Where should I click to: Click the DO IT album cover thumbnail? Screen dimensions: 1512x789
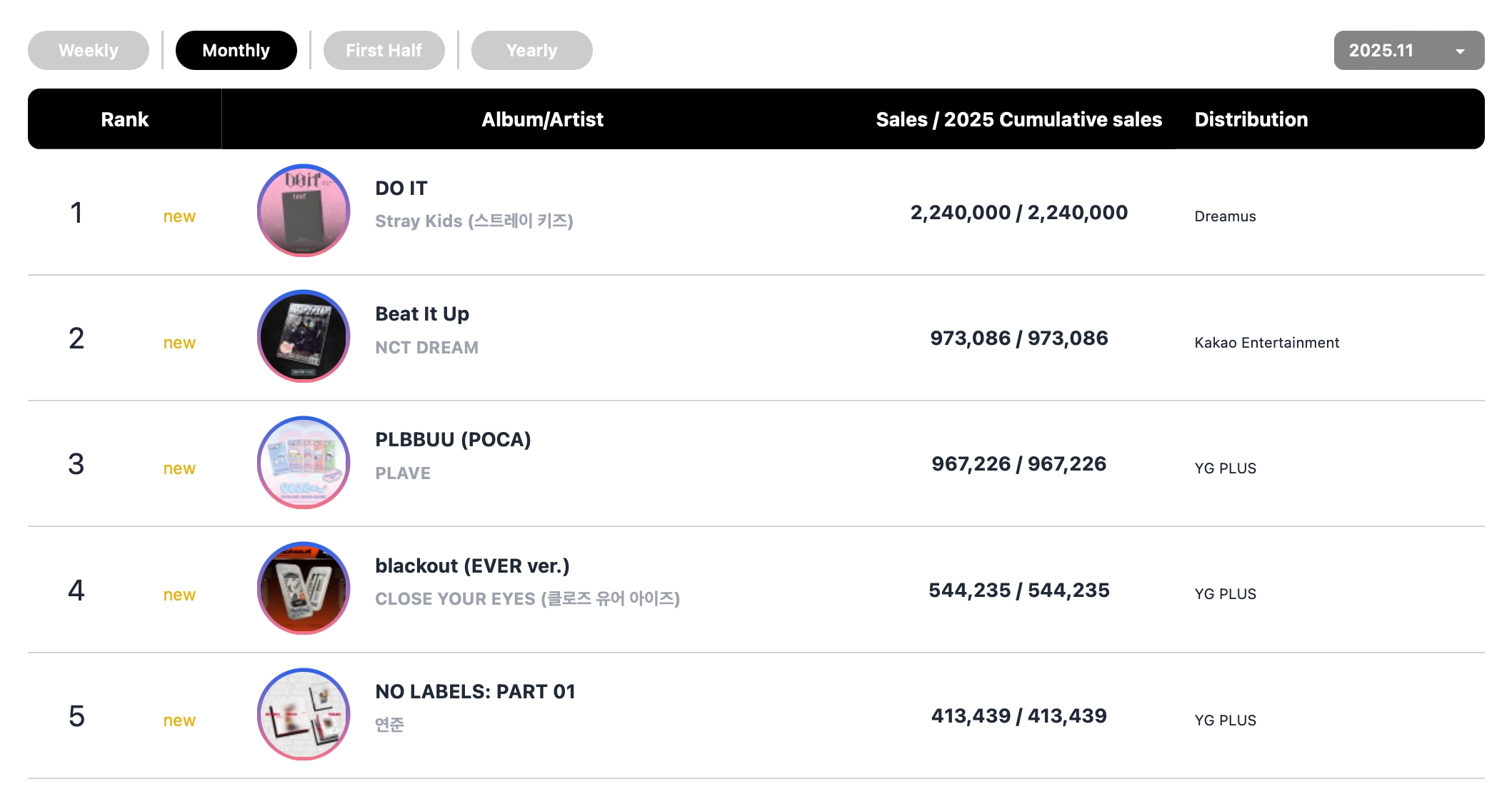(304, 211)
